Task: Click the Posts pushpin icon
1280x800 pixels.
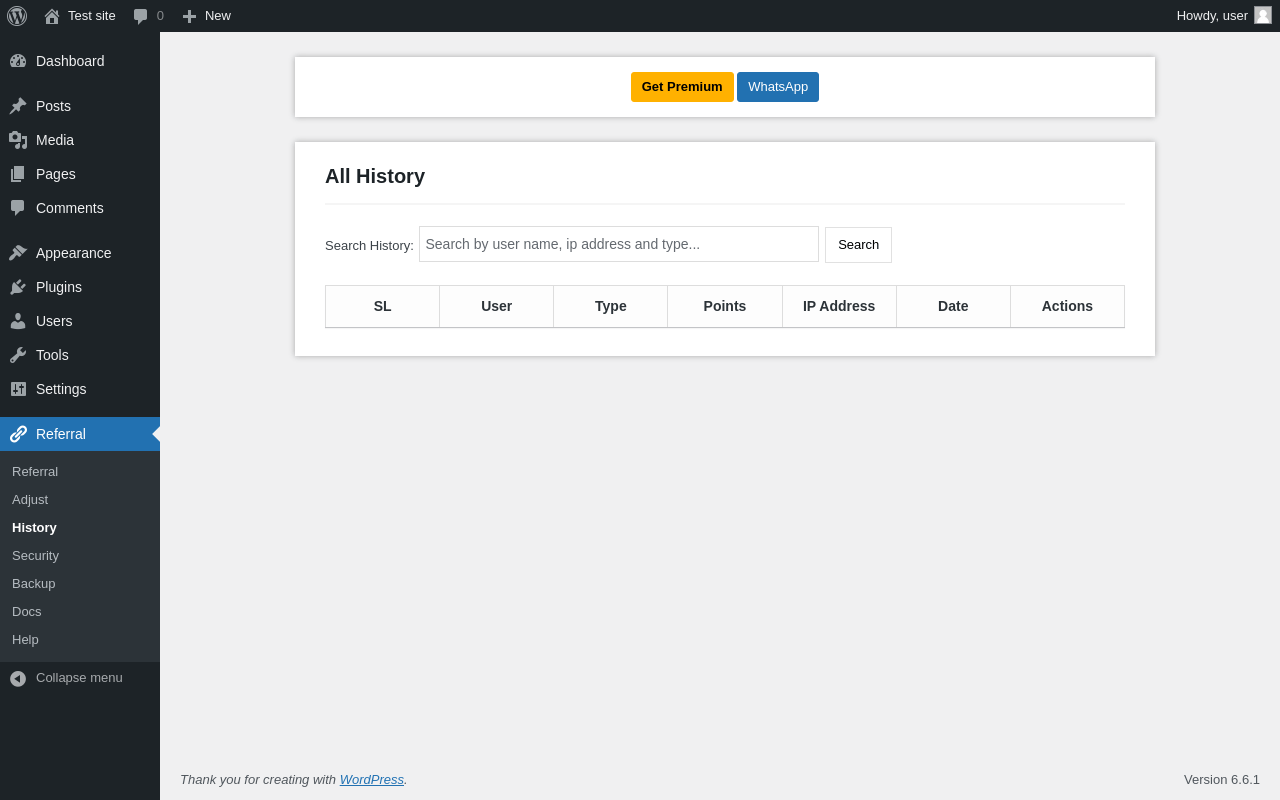Action: [x=18, y=106]
